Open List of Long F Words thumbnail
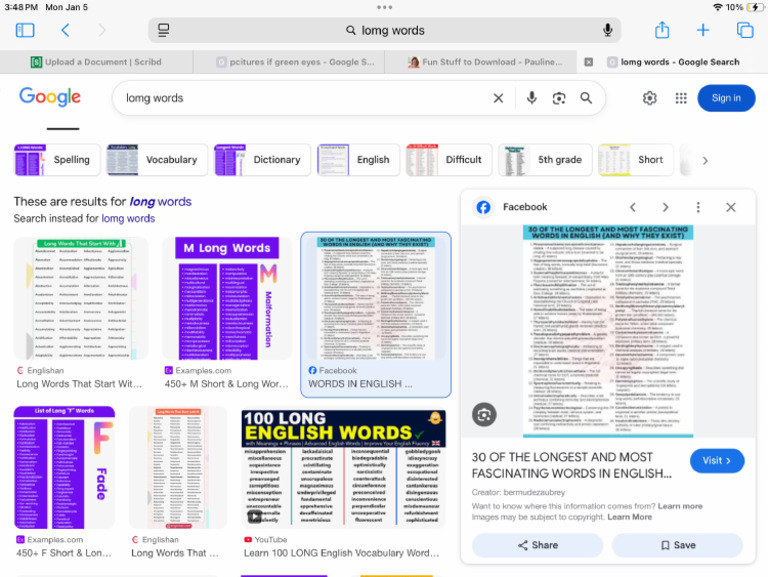Image resolution: width=768 pixels, height=577 pixels. point(64,467)
